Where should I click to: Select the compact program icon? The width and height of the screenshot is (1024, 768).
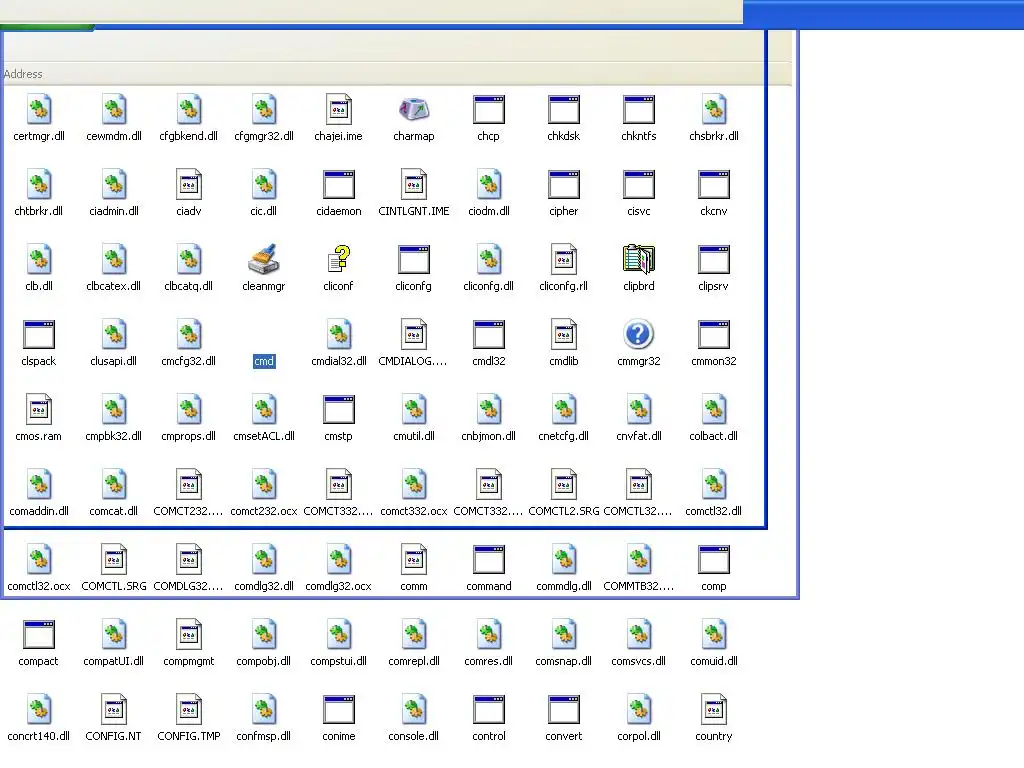pos(39,635)
